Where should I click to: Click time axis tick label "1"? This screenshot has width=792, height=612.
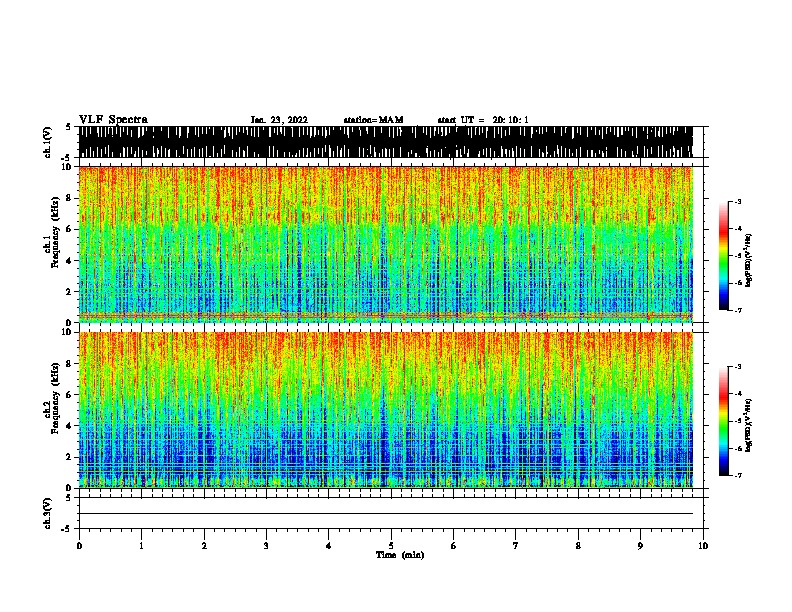[x=141, y=546]
